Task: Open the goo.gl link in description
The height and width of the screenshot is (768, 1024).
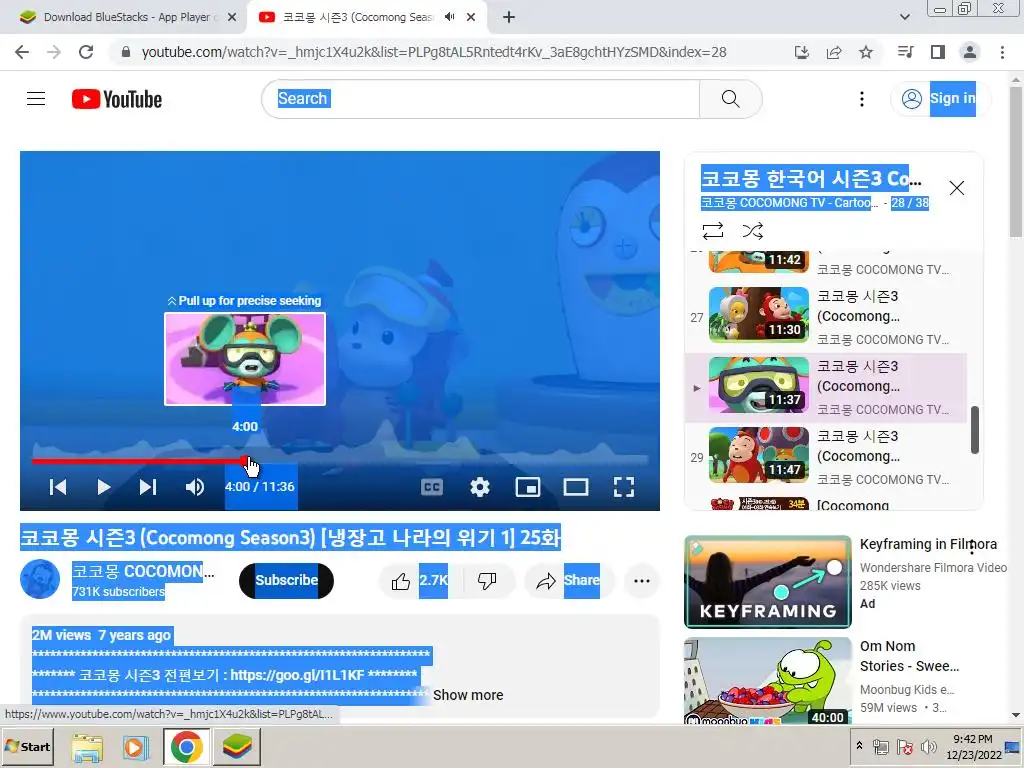Action: [297, 675]
